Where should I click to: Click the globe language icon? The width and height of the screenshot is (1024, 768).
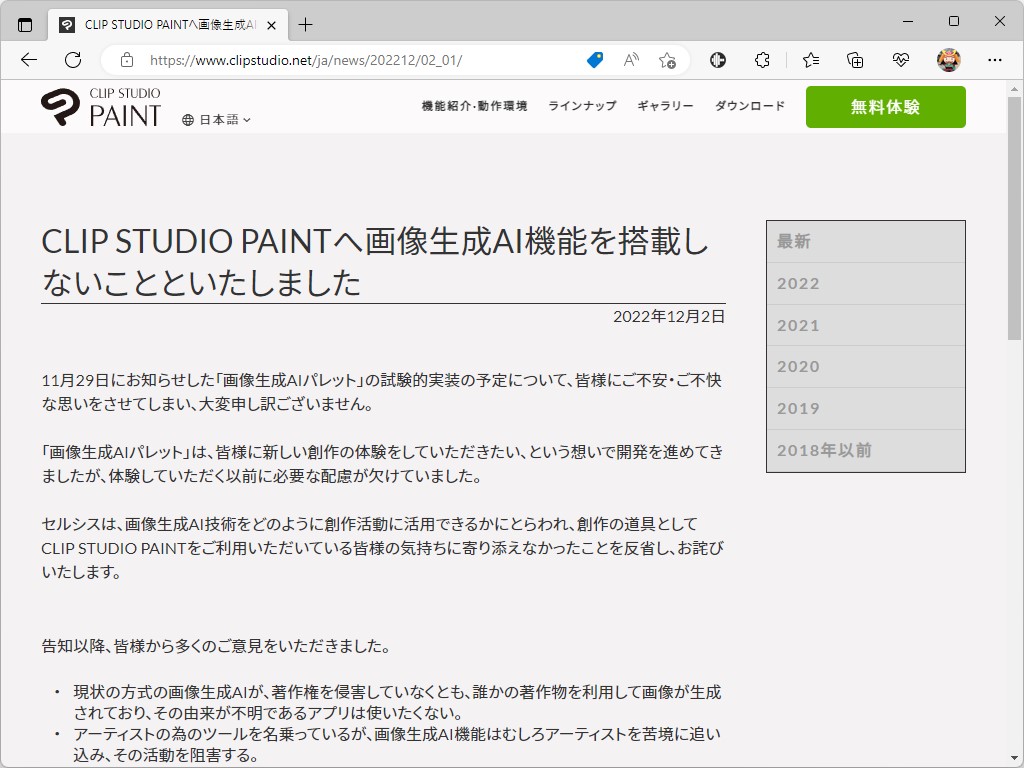coord(188,120)
